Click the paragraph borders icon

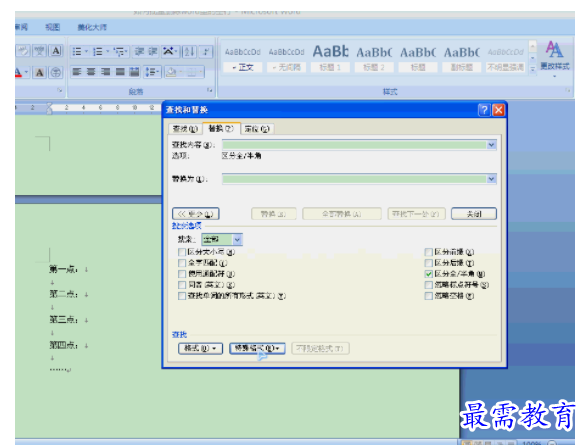pyautogui.click(x=191, y=72)
